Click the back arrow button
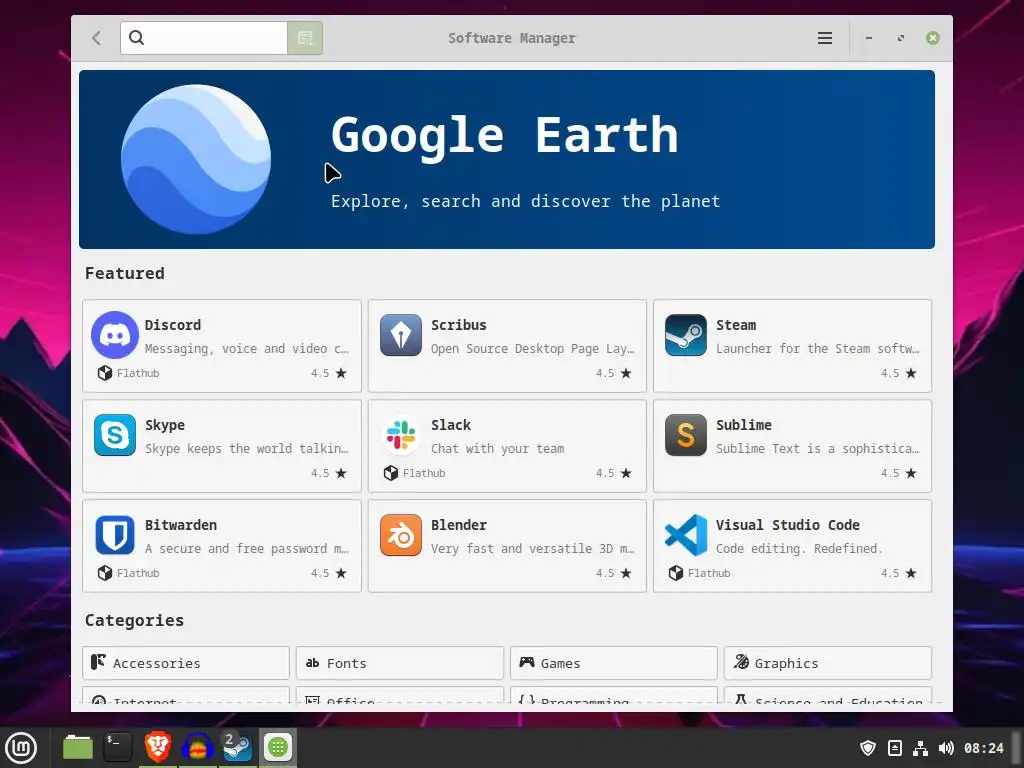The image size is (1024, 768). tap(97, 38)
